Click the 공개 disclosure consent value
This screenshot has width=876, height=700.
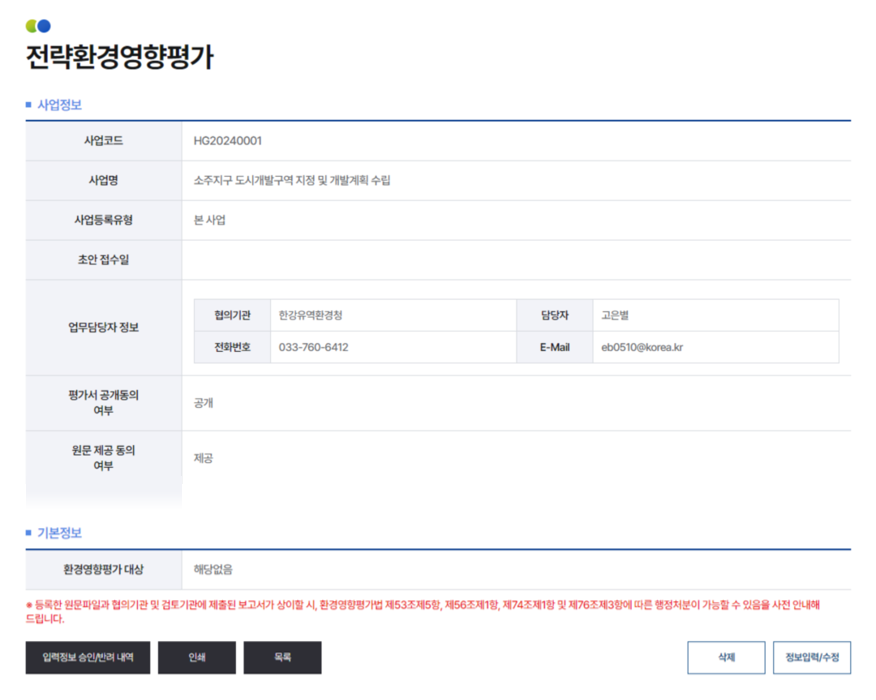click(x=204, y=403)
